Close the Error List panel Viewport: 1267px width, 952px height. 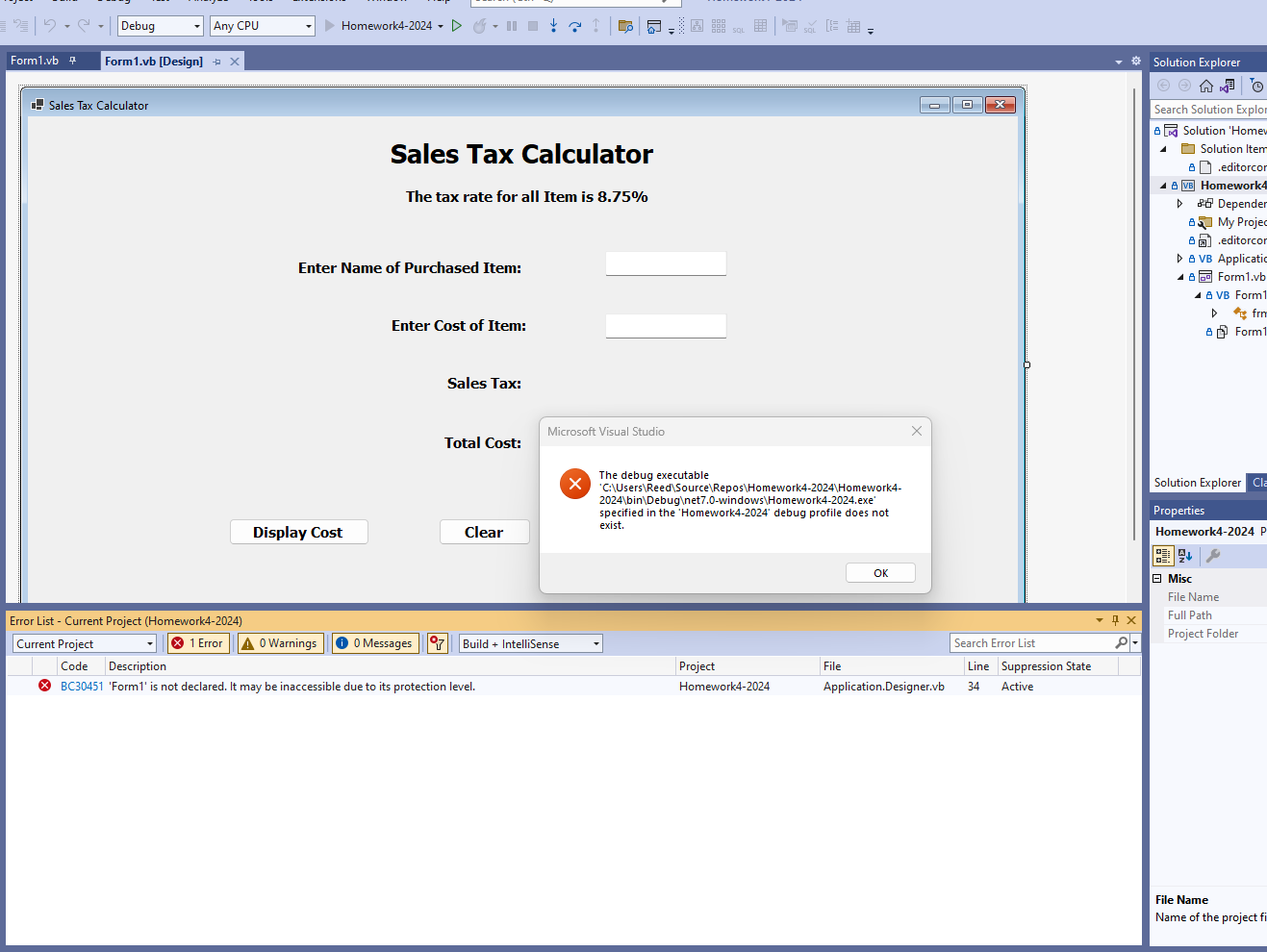pyautogui.click(x=1131, y=620)
